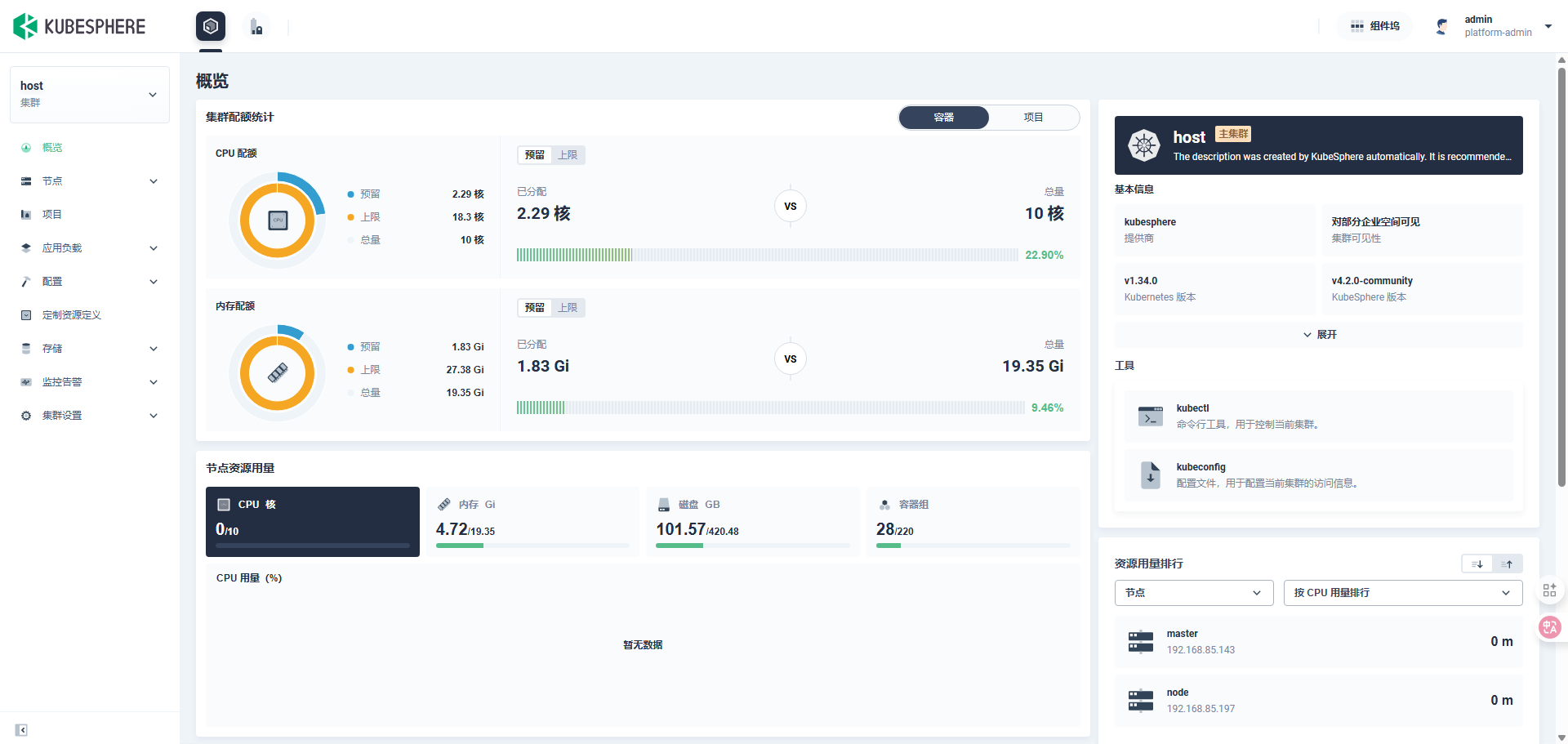Click the 主集群 tag beside host
Viewport: 1568px width, 744px height.
(1233, 134)
